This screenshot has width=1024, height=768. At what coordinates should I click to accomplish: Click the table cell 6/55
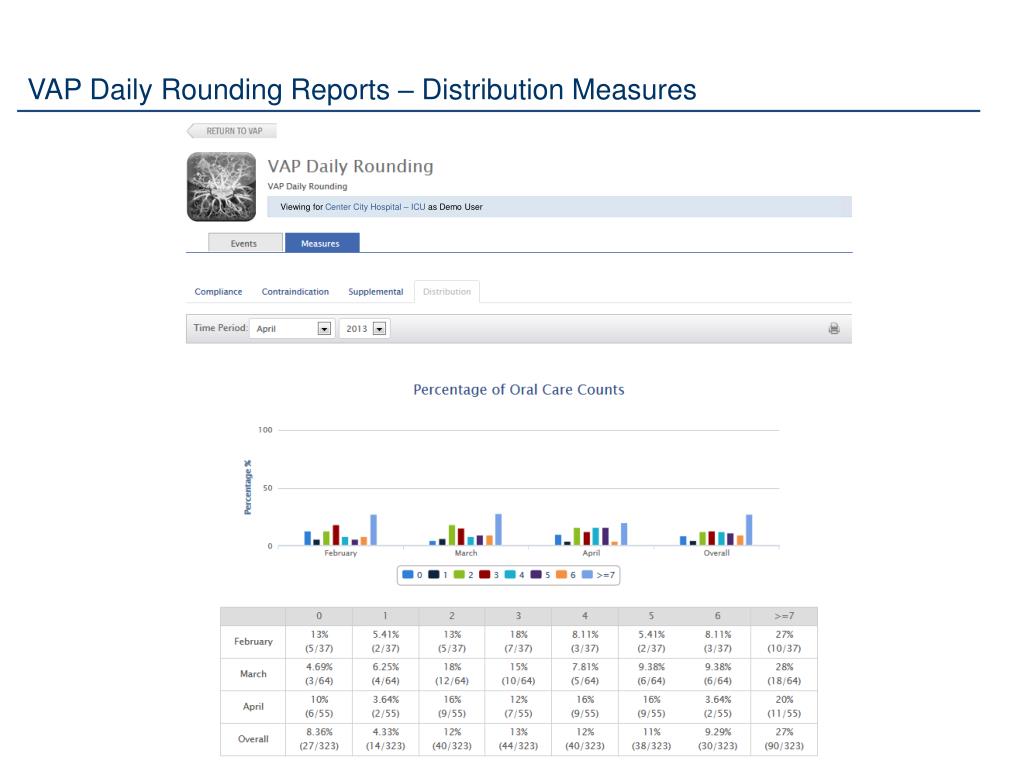319,707
